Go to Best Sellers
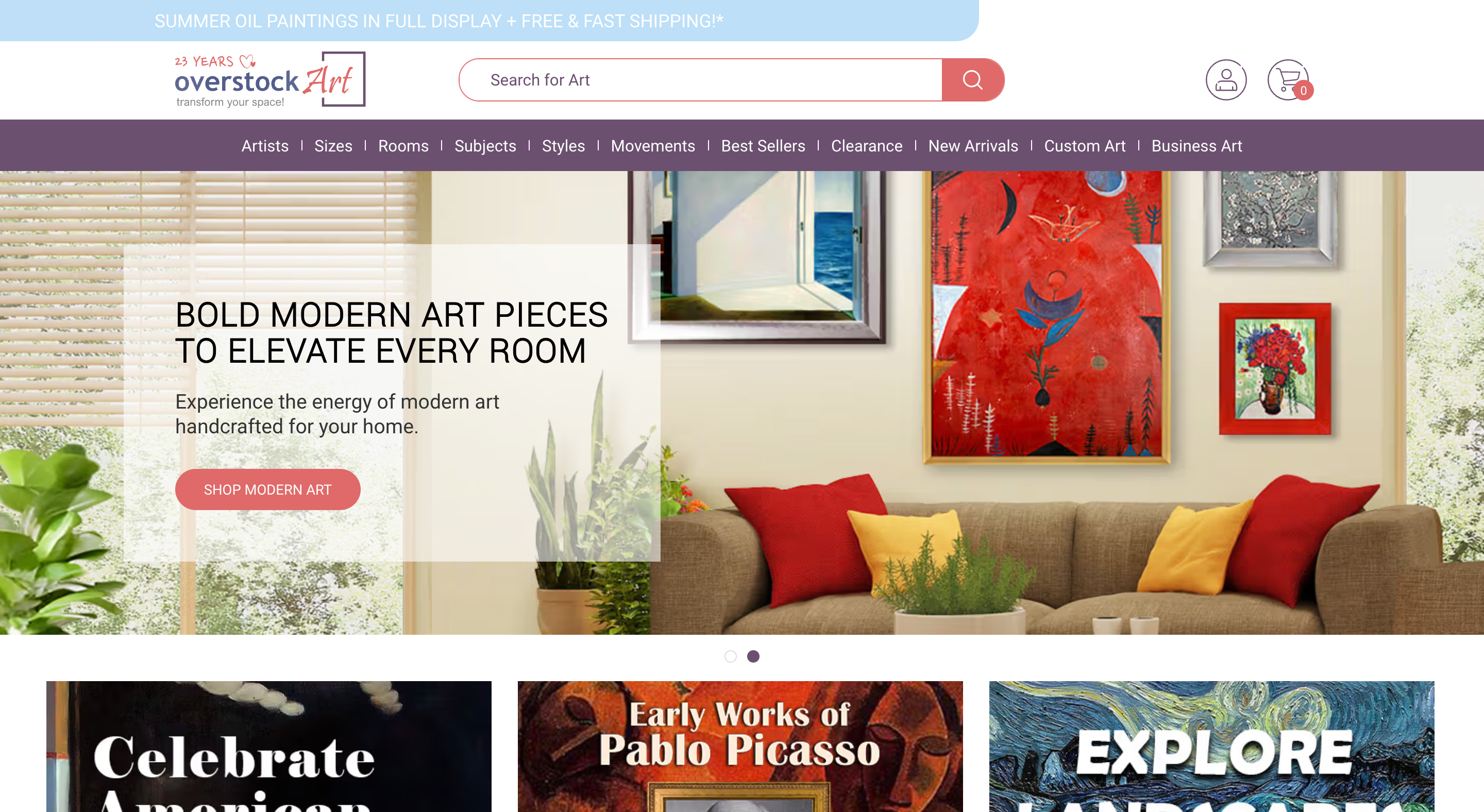 [x=763, y=146]
